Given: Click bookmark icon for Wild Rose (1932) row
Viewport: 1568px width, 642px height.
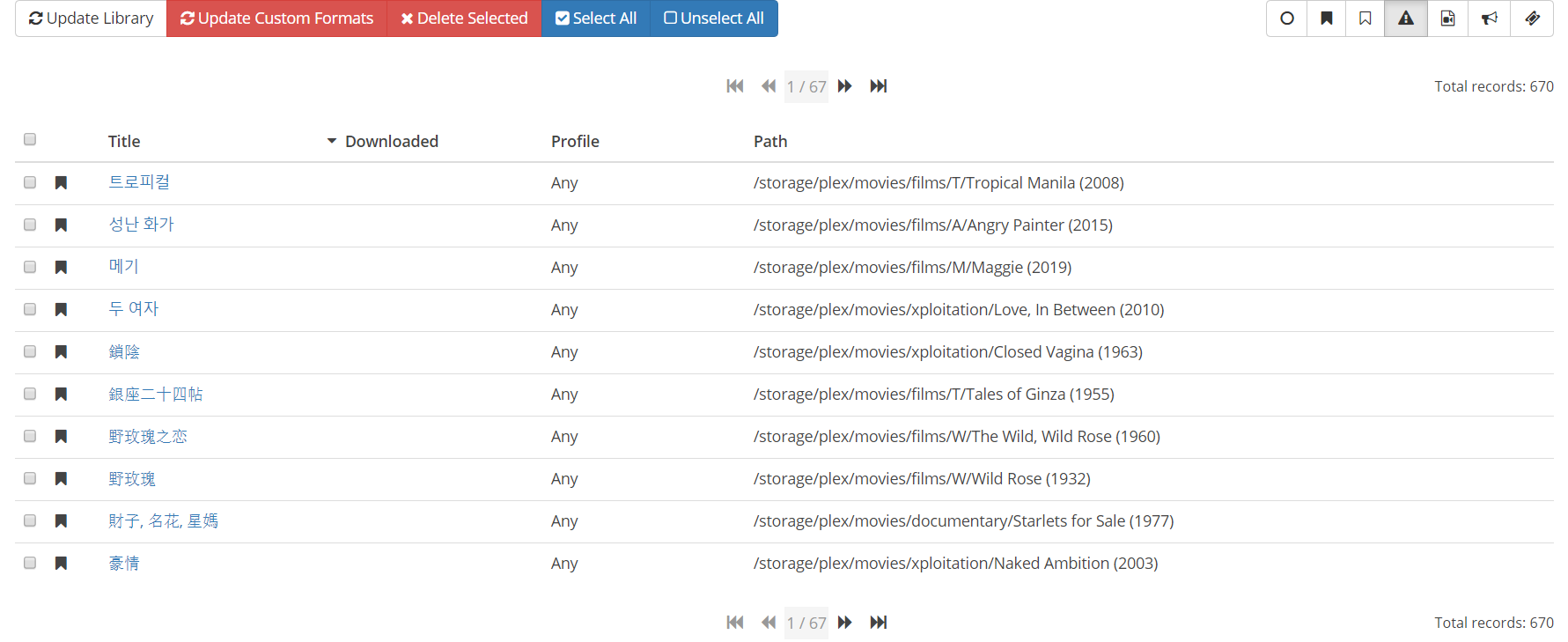Looking at the screenshot, I should 61,479.
